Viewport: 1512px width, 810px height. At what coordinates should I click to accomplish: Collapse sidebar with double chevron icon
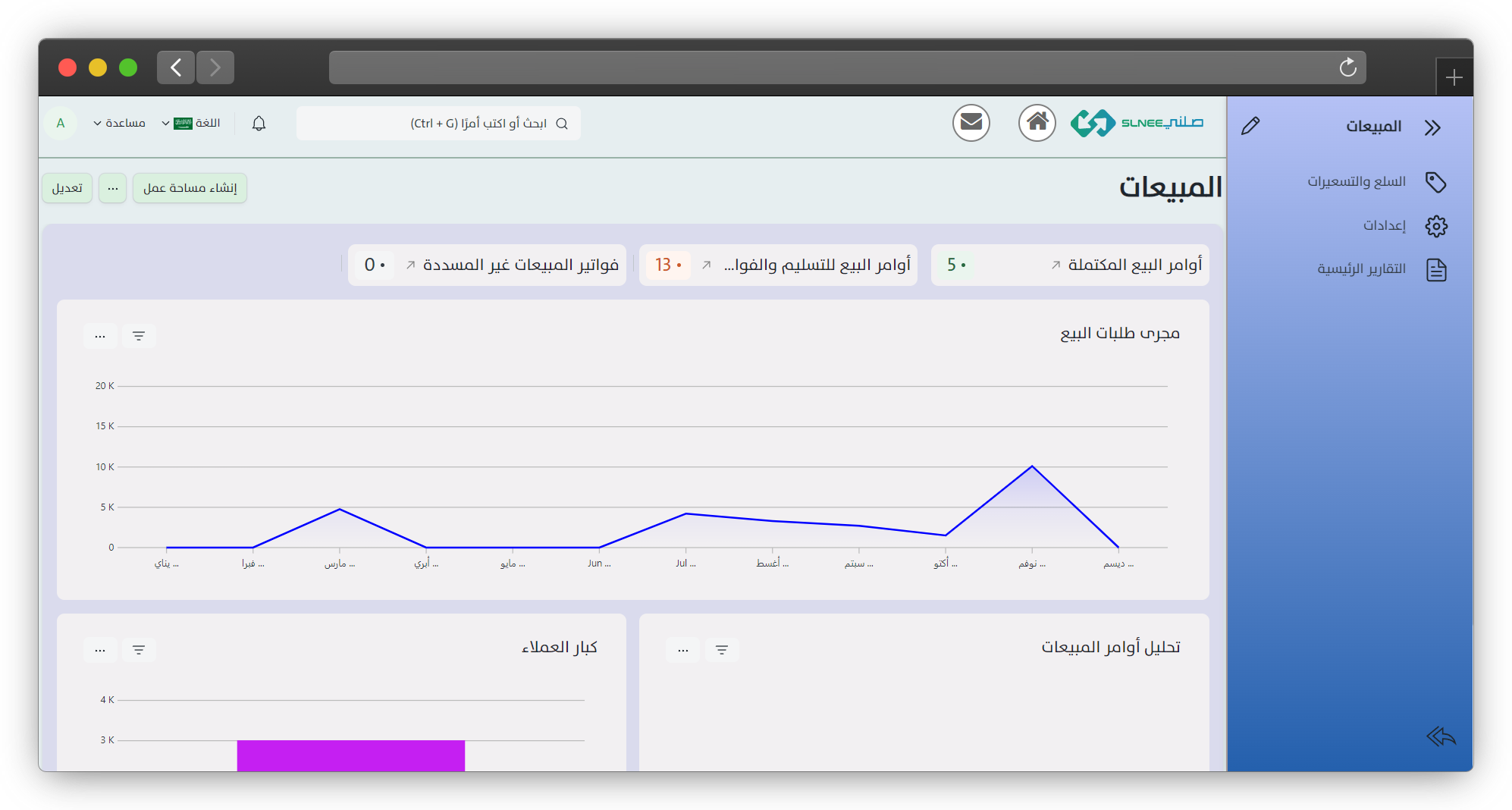tap(1432, 127)
